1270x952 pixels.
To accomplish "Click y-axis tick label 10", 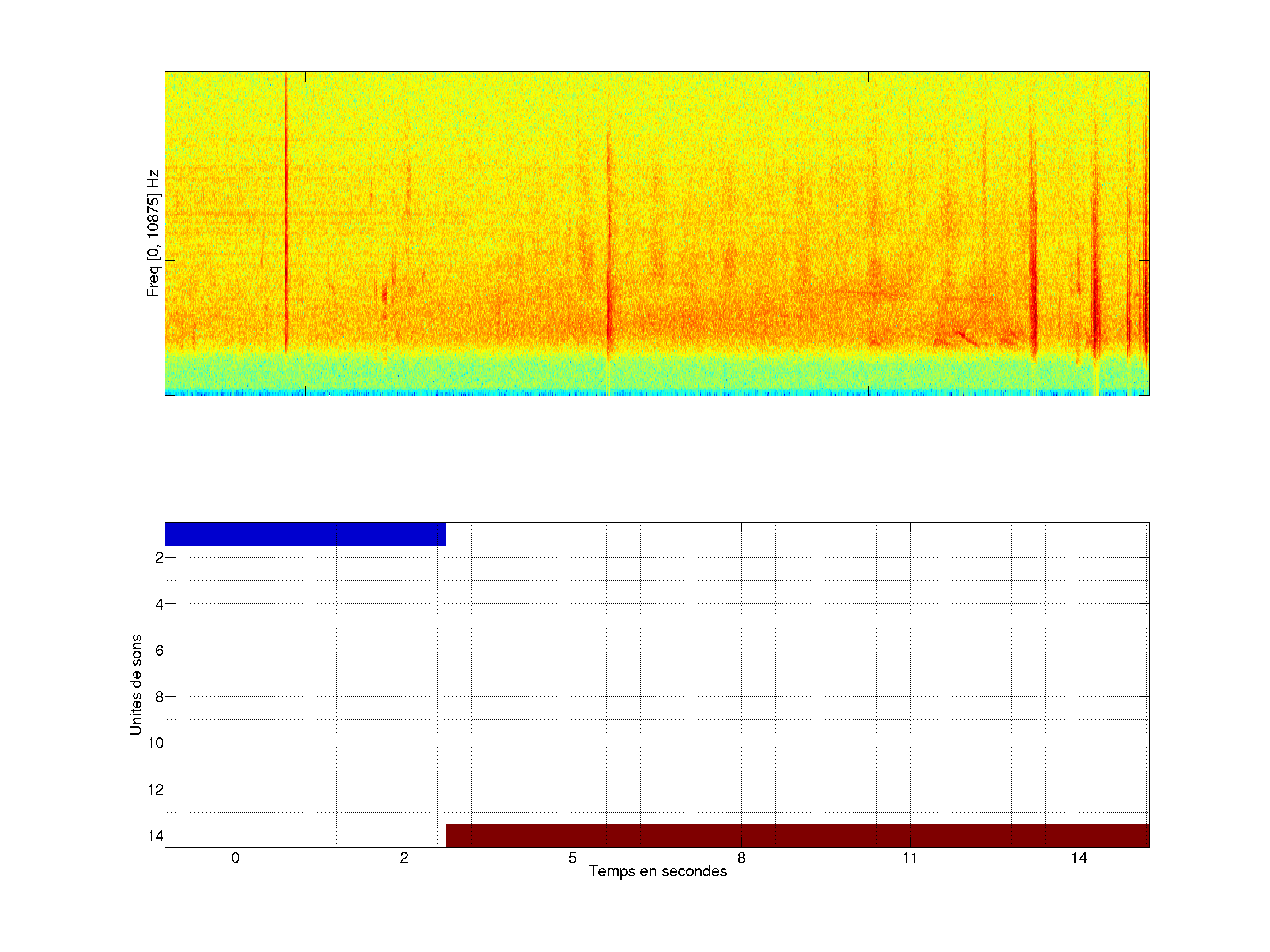I will [x=156, y=743].
